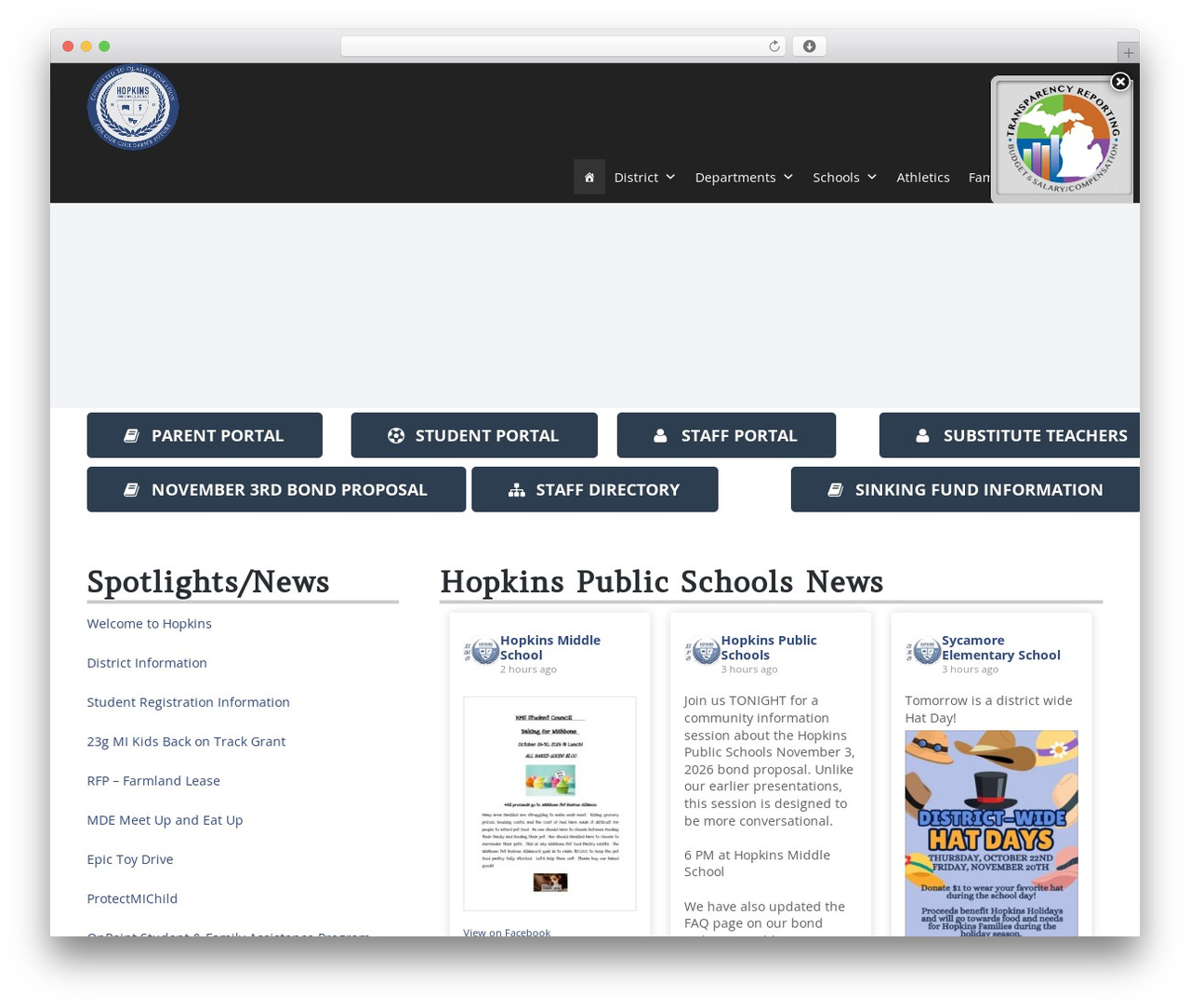The width and height of the screenshot is (1190, 1008).
Task: Open the District-Wide Hat Days poster
Action: (x=991, y=833)
